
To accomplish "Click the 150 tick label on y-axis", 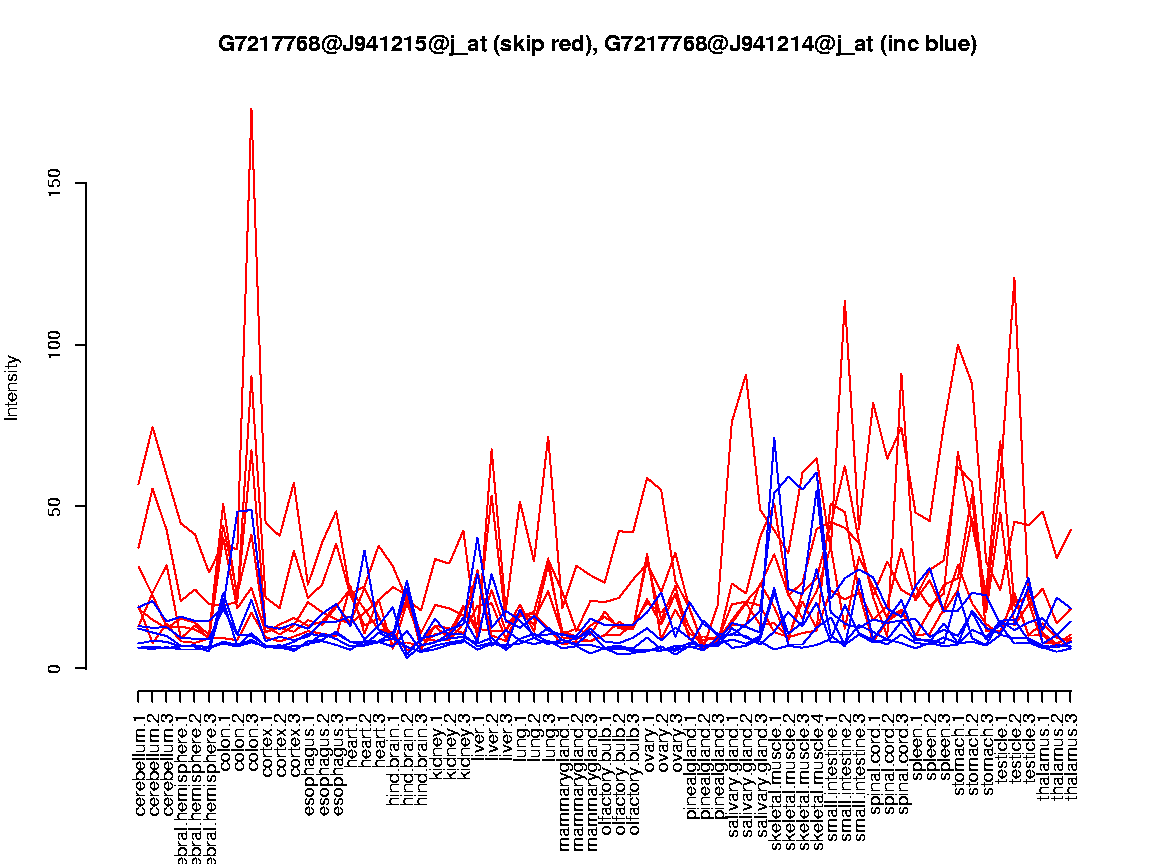I will 54,184.
